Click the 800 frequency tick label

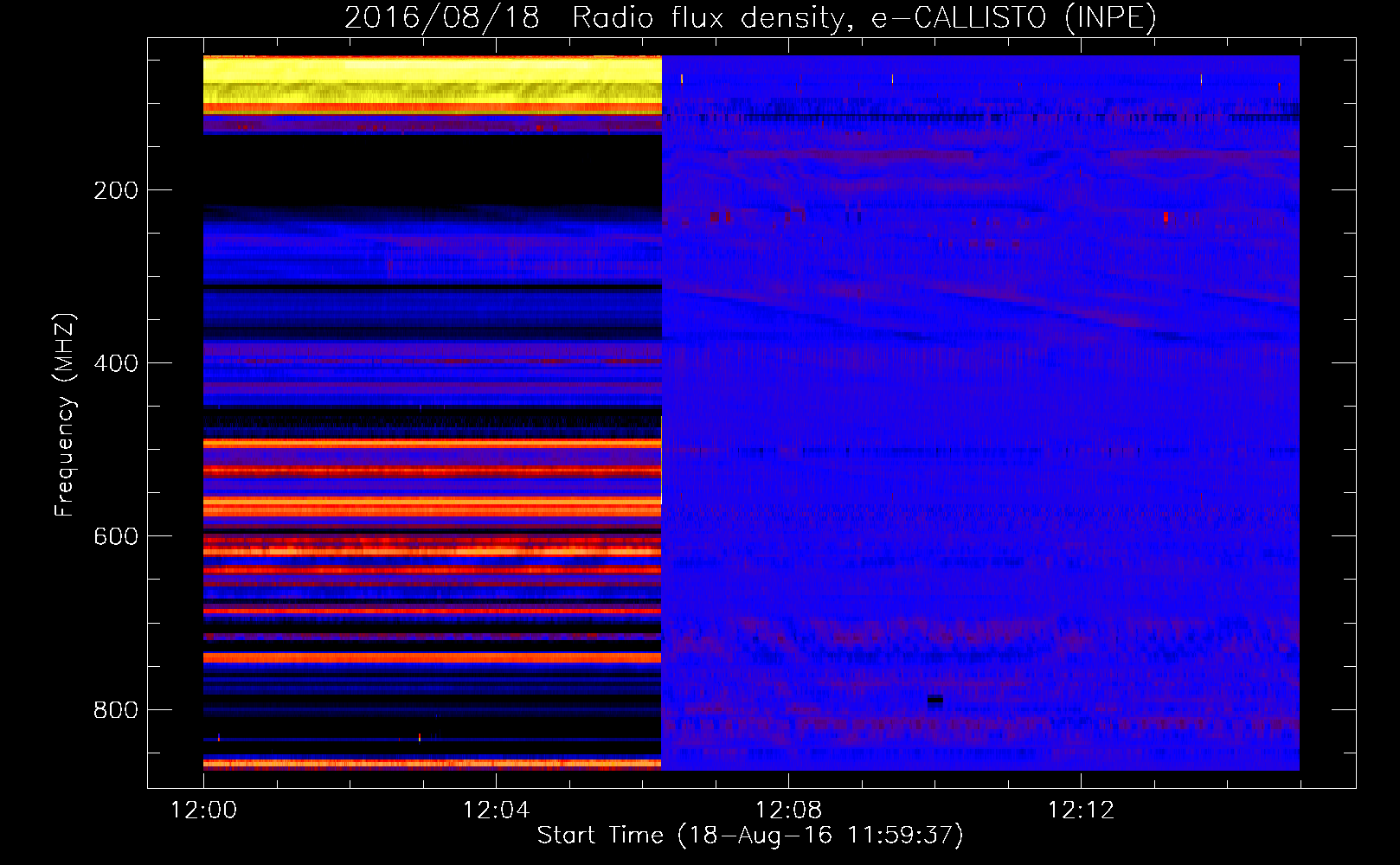(116, 710)
